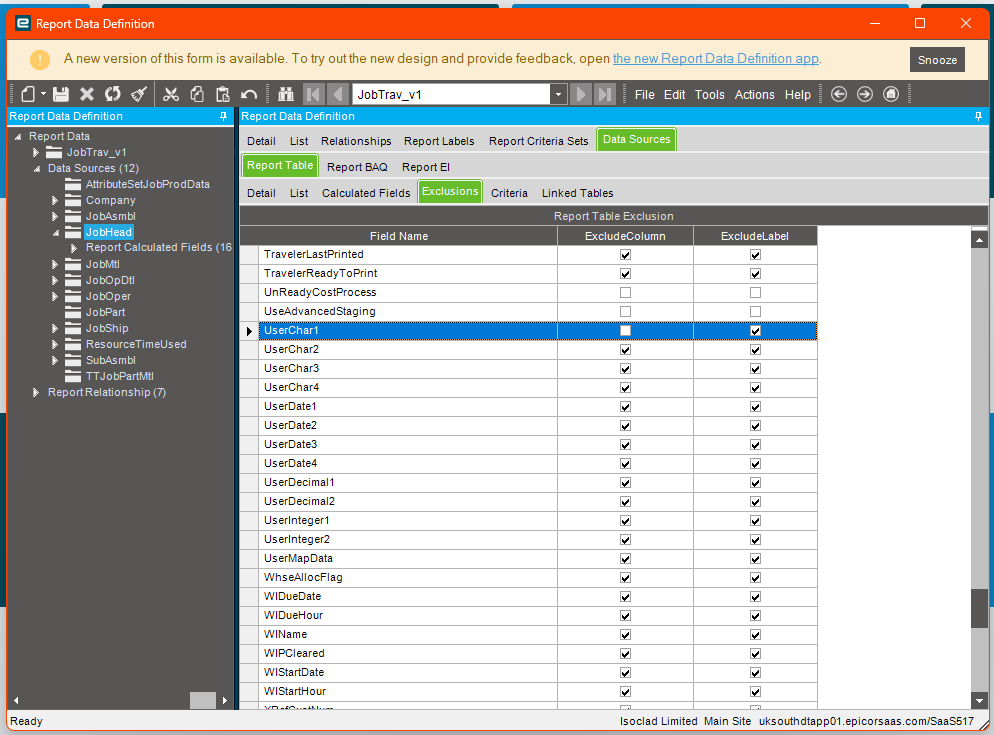Snooze the new version notification

point(937,60)
